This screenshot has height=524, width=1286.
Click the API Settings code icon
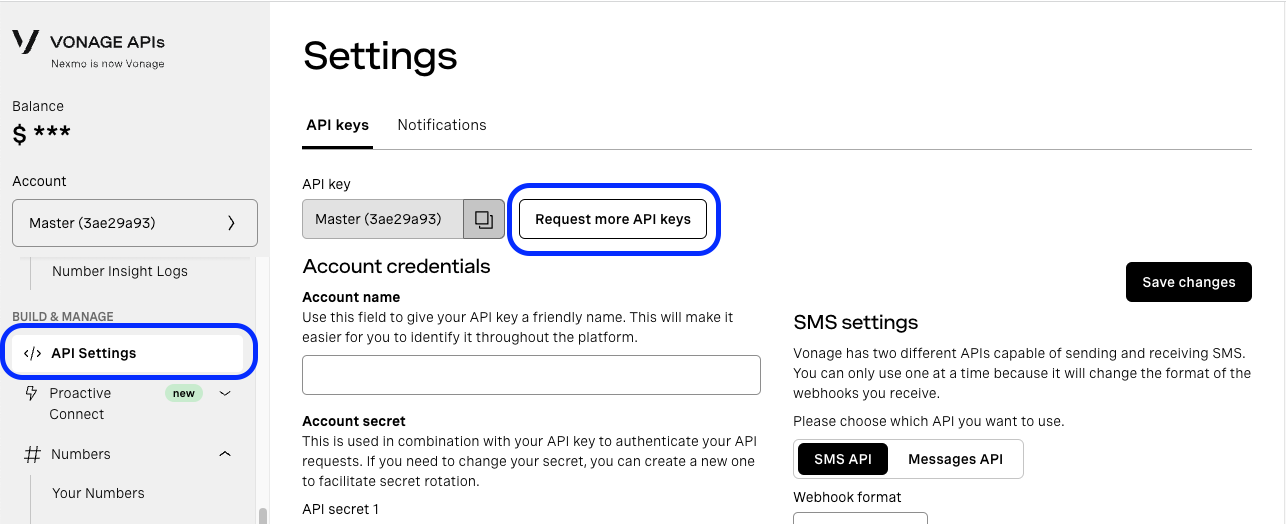tap(32, 353)
